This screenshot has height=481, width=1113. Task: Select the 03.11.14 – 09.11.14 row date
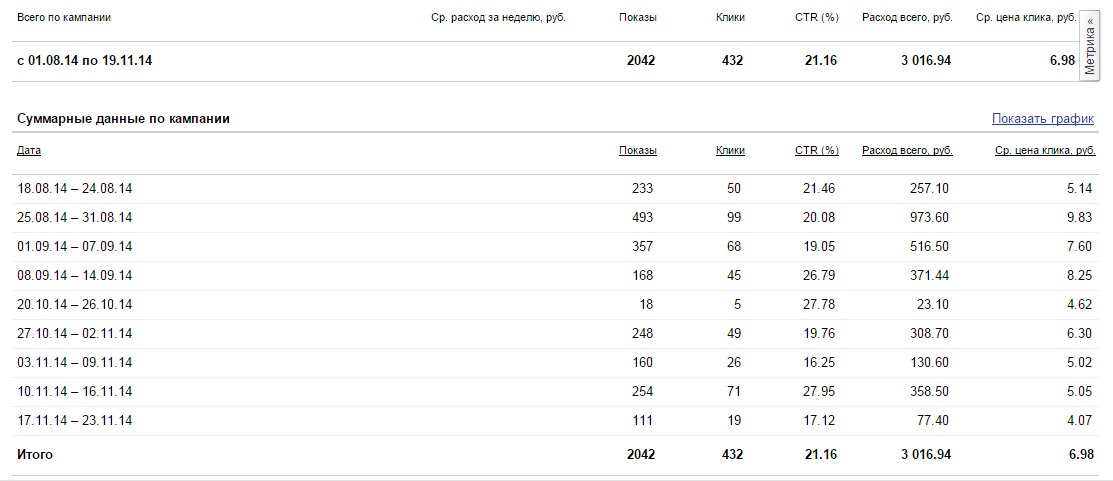(x=75, y=362)
